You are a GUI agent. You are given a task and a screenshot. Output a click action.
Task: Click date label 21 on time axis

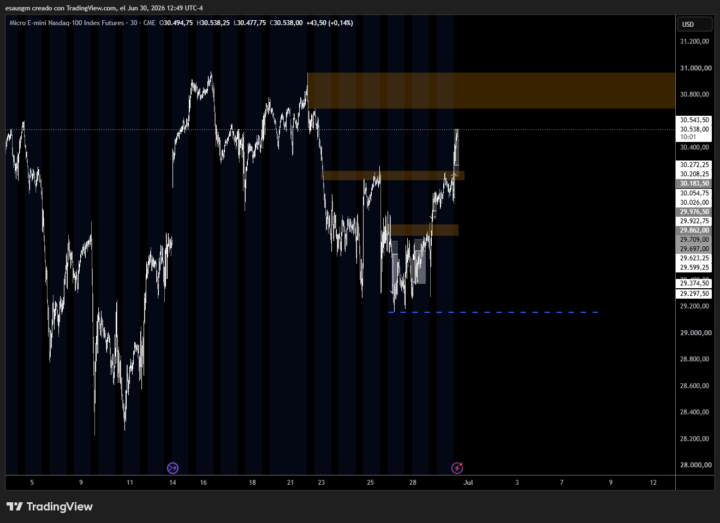pos(290,483)
